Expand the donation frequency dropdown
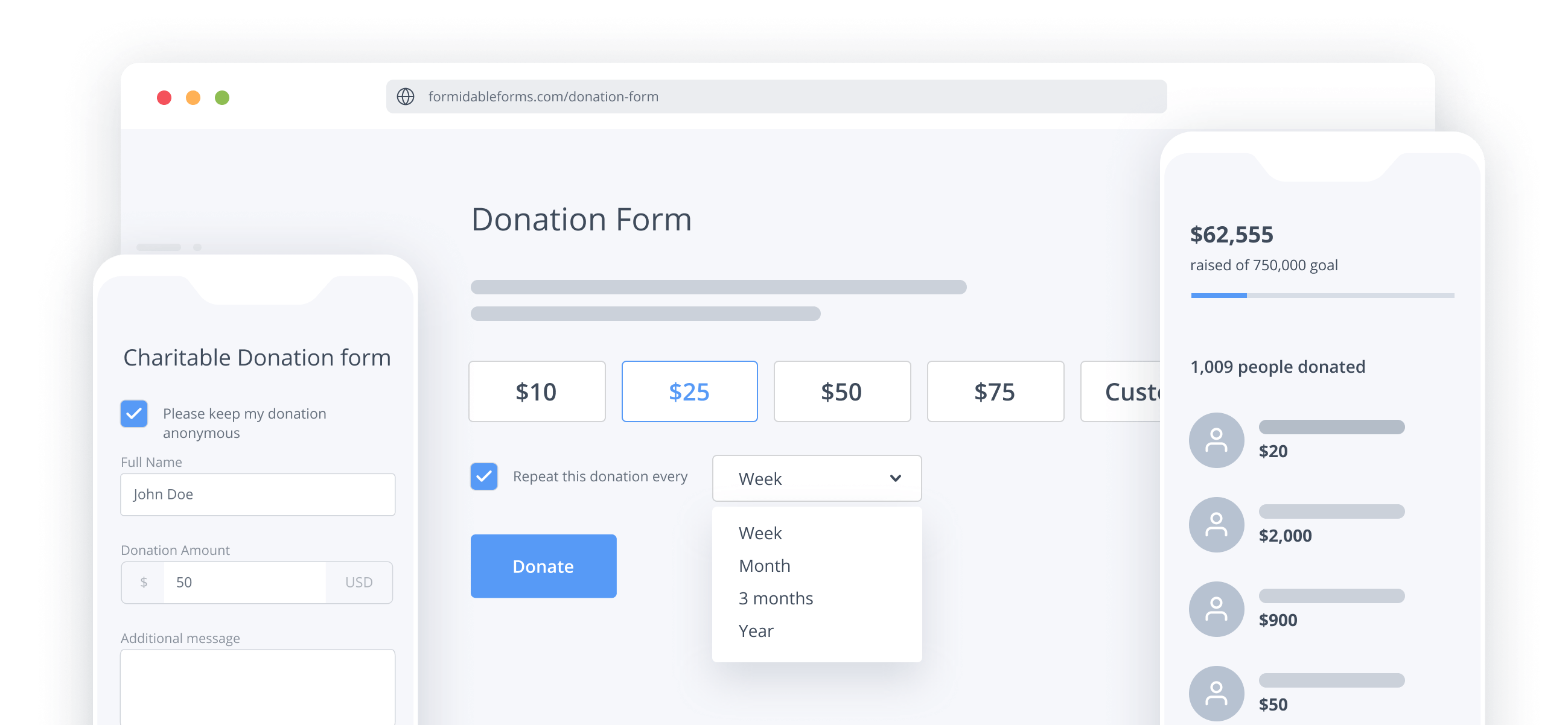 pos(816,477)
